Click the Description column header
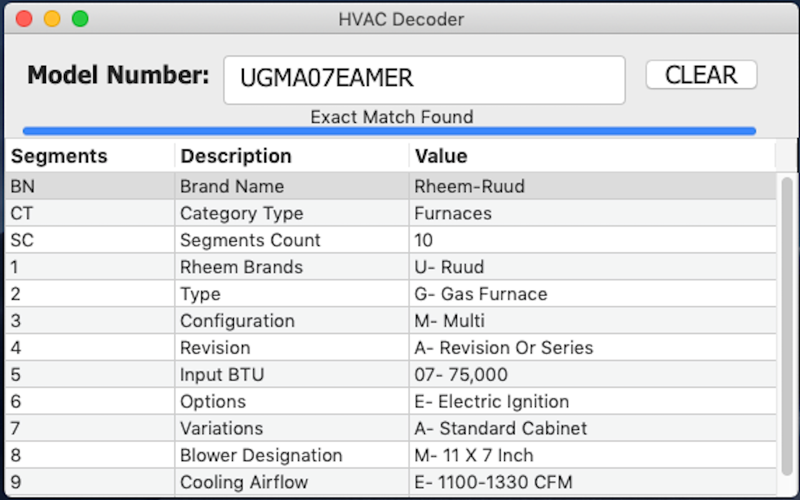The width and height of the screenshot is (800, 500). coord(292,156)
